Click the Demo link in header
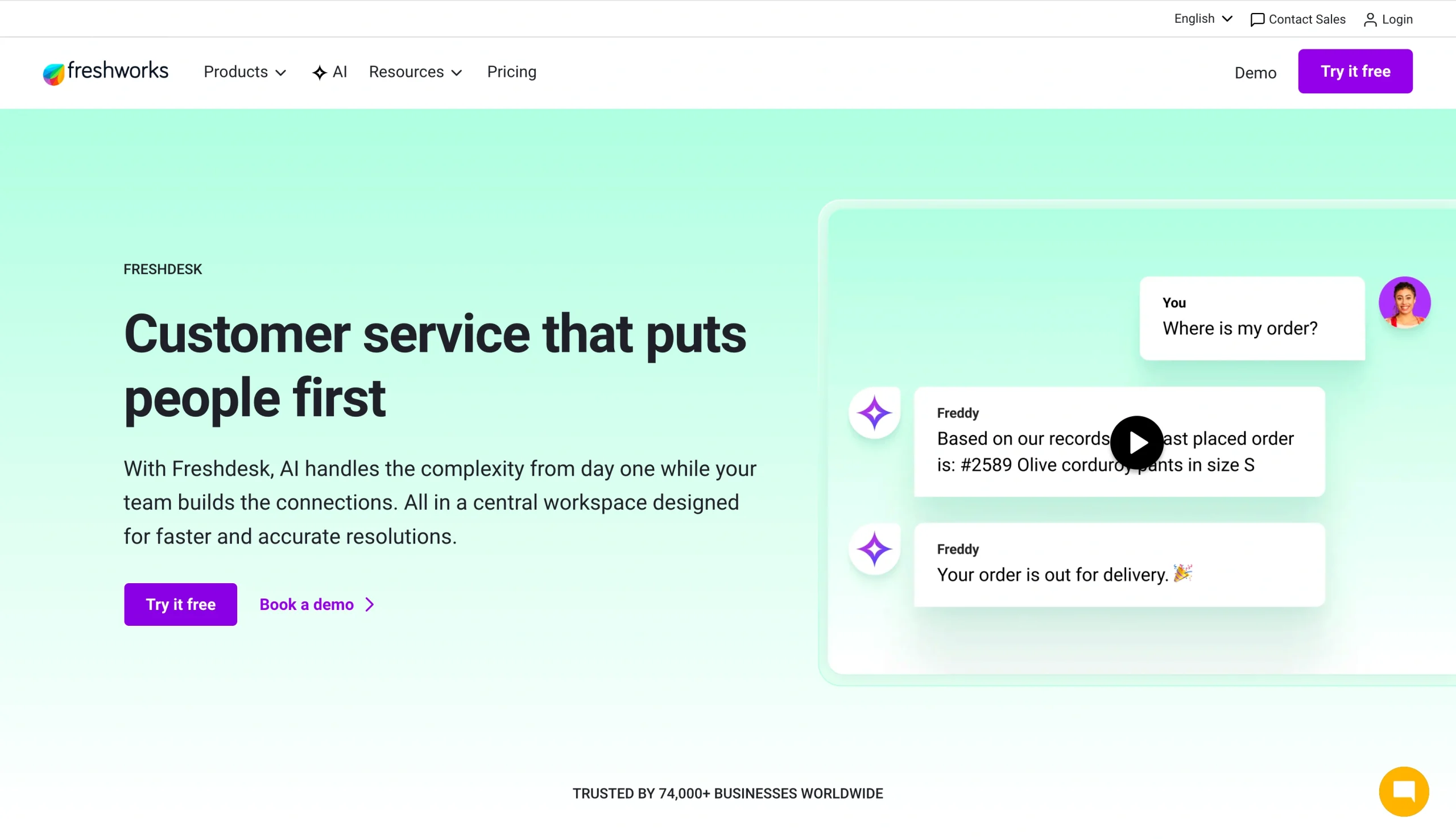The width and height of the screenshot is (1456, 839). 1255,73
